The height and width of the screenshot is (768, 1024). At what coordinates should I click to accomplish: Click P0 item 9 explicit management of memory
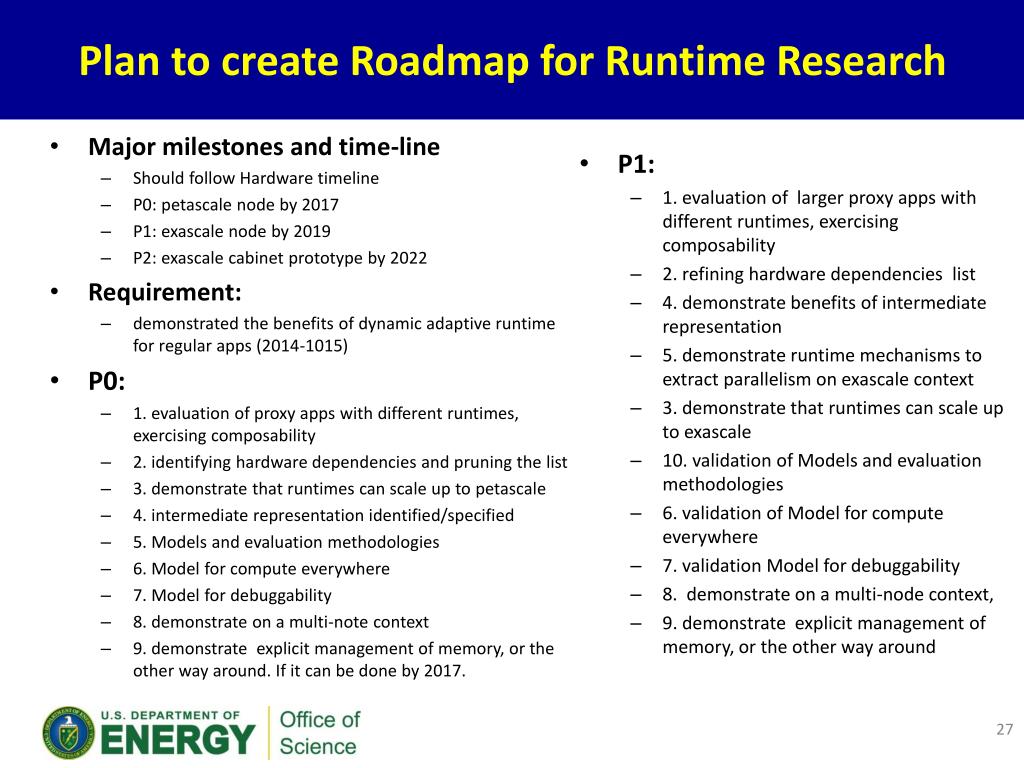[x=344, y=660]
